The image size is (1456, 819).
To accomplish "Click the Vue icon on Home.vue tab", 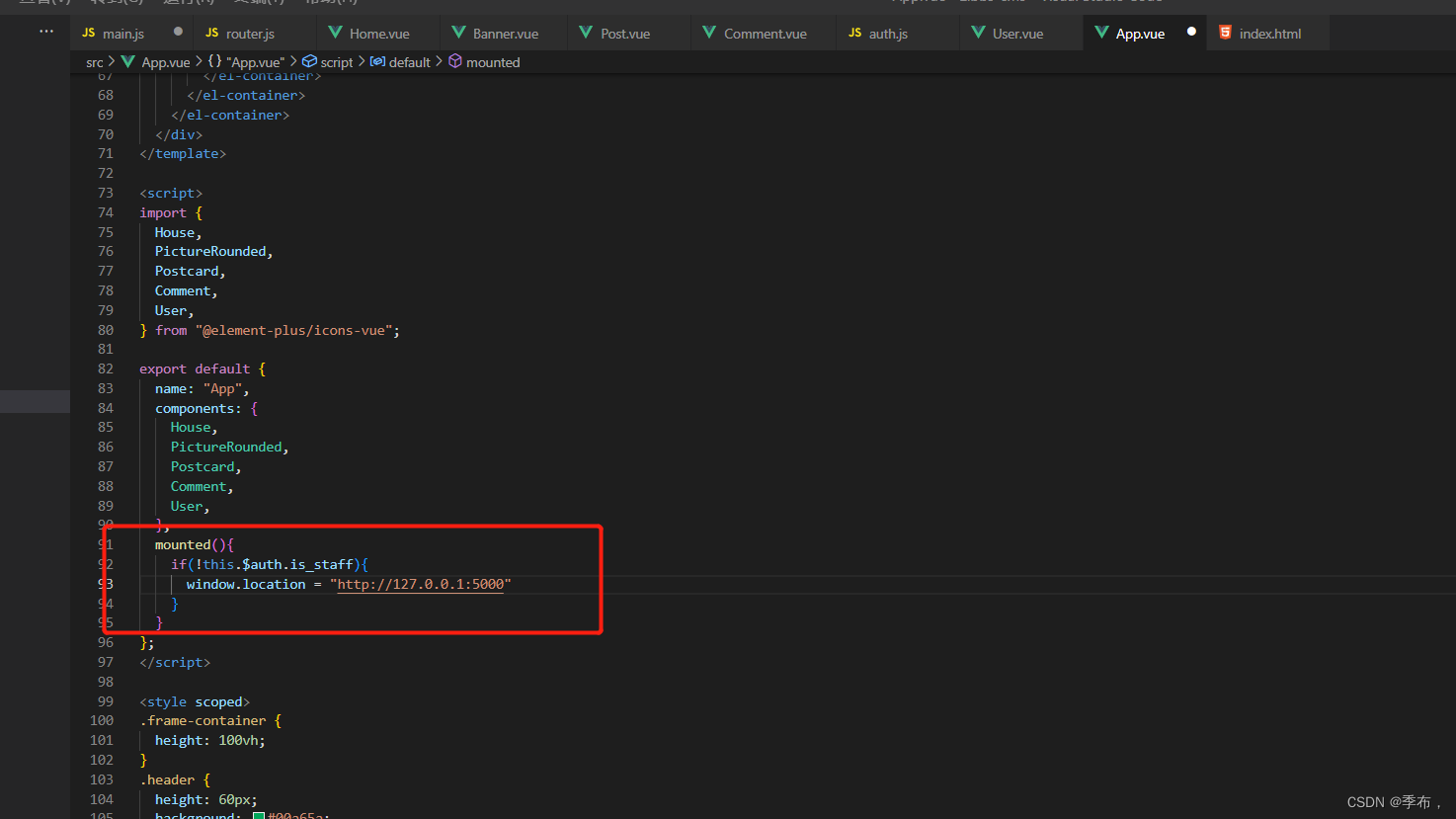I will (335, 33).
